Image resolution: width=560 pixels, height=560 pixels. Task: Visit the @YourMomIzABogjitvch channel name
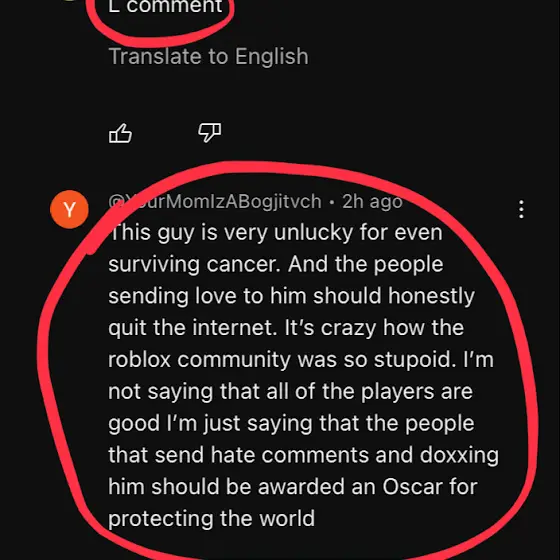215,201
